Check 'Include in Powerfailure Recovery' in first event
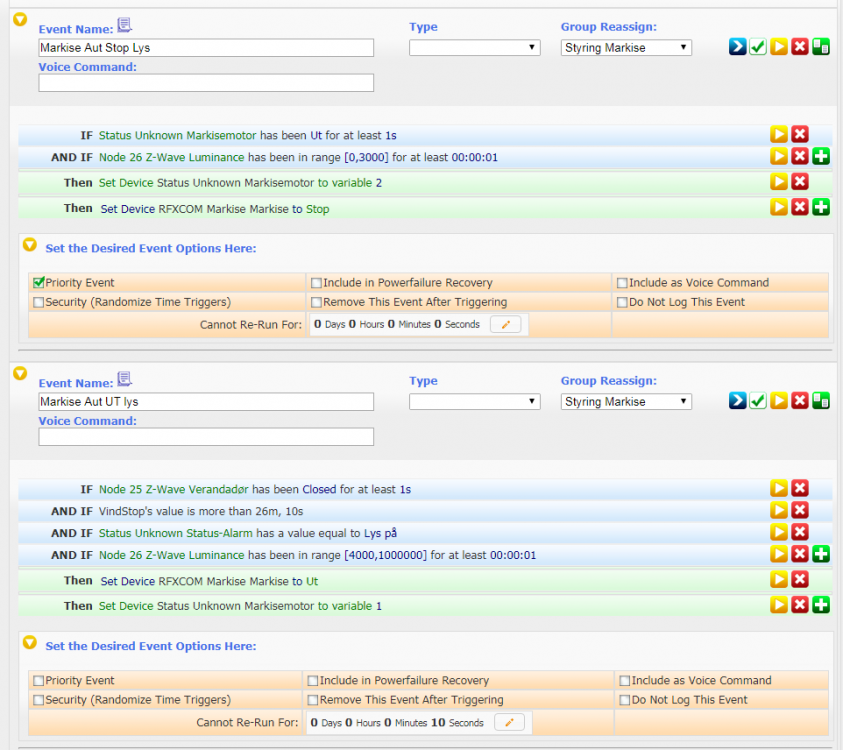 (x=316, y=283)
